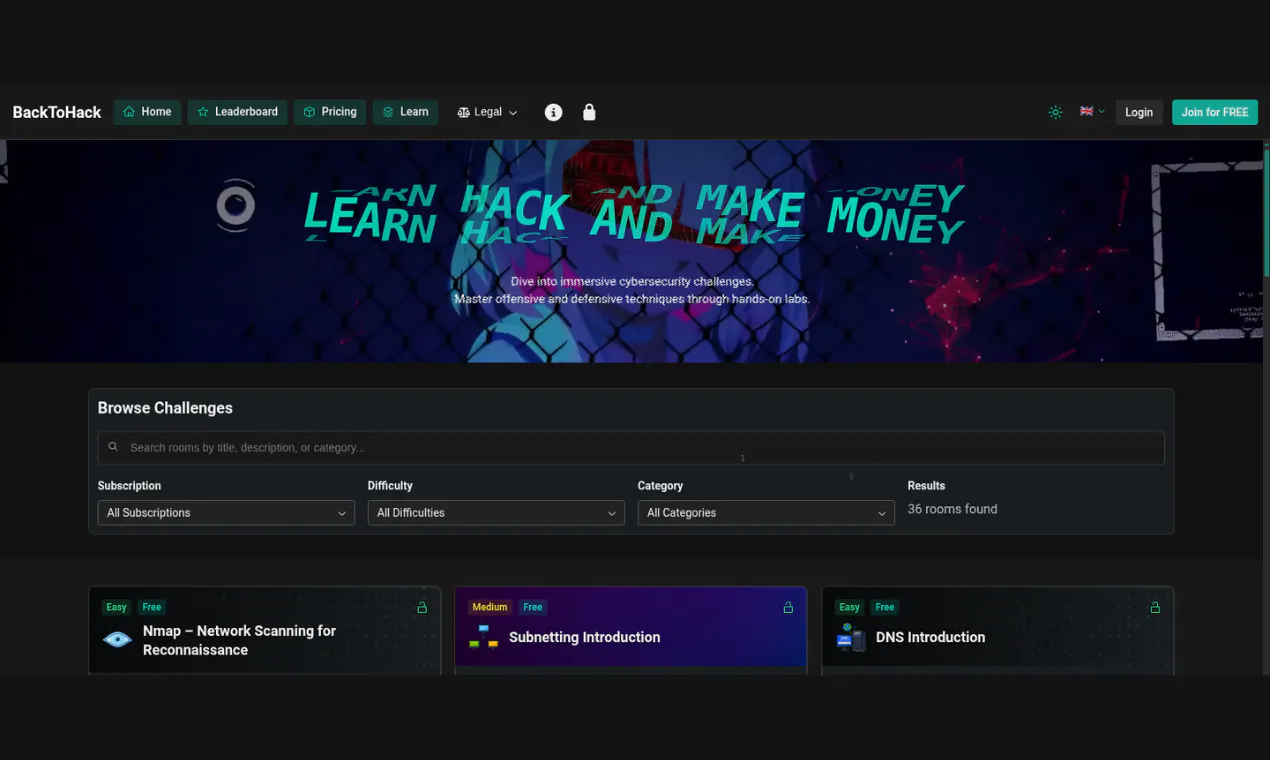Open the Learn section

click(406, 112)
